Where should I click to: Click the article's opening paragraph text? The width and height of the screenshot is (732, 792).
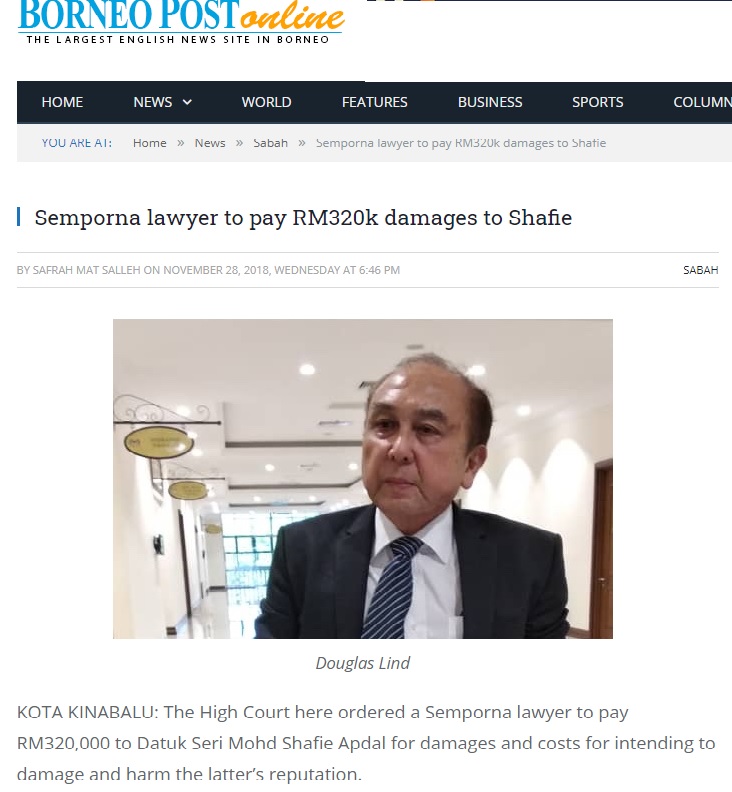(x=366, y=743)
